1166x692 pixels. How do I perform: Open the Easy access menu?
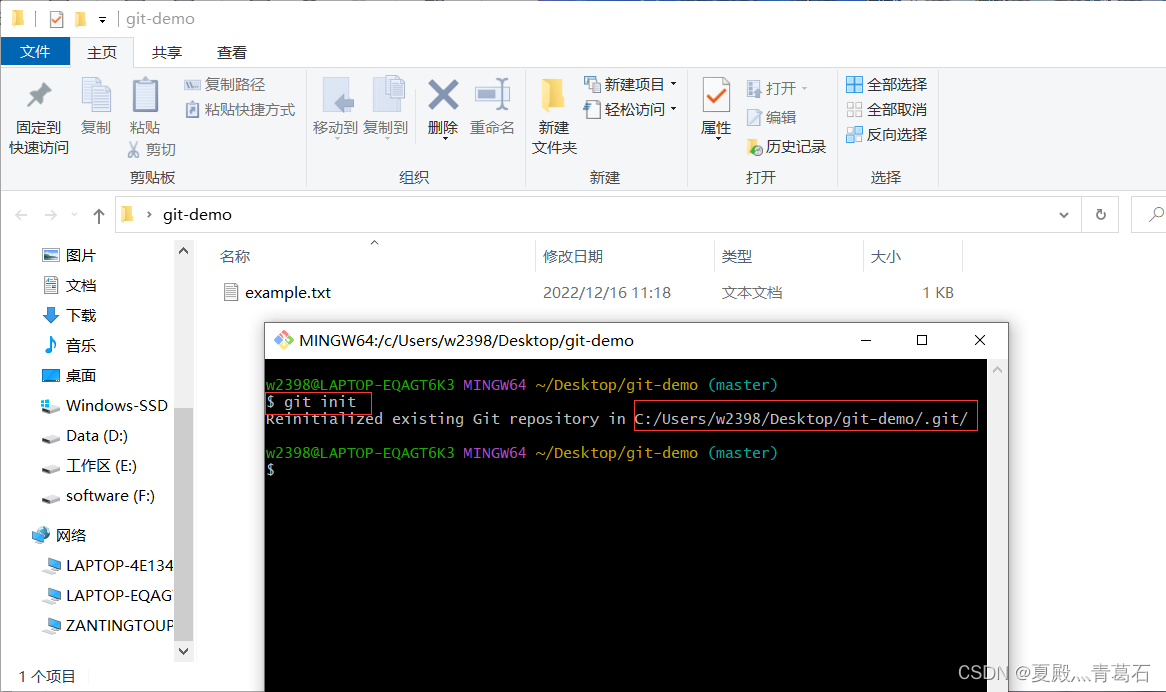pos(631,110)
